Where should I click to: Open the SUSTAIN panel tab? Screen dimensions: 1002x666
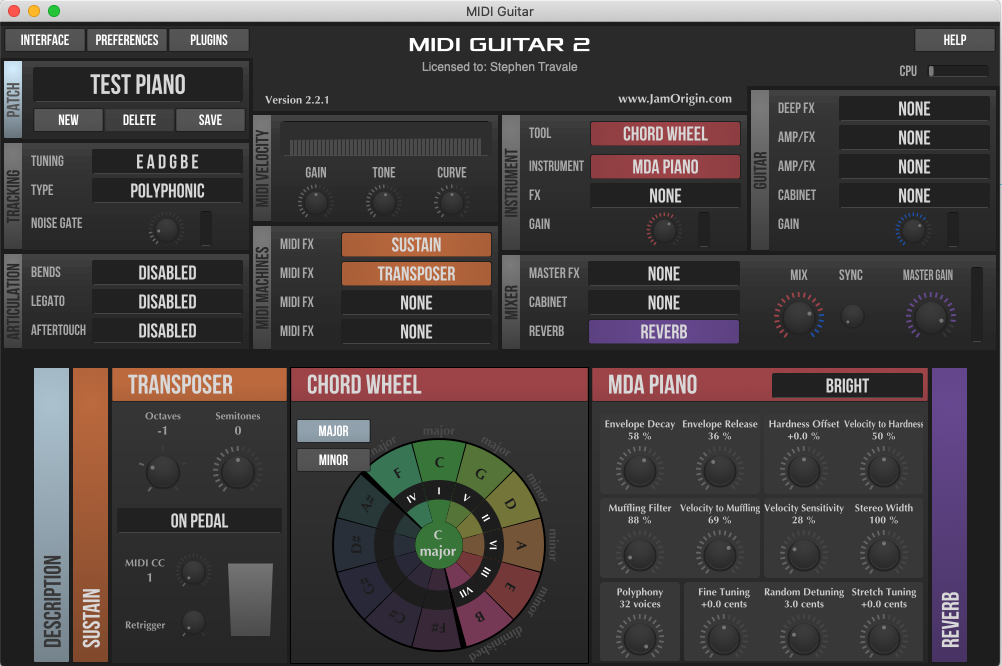tap(91, 515)
